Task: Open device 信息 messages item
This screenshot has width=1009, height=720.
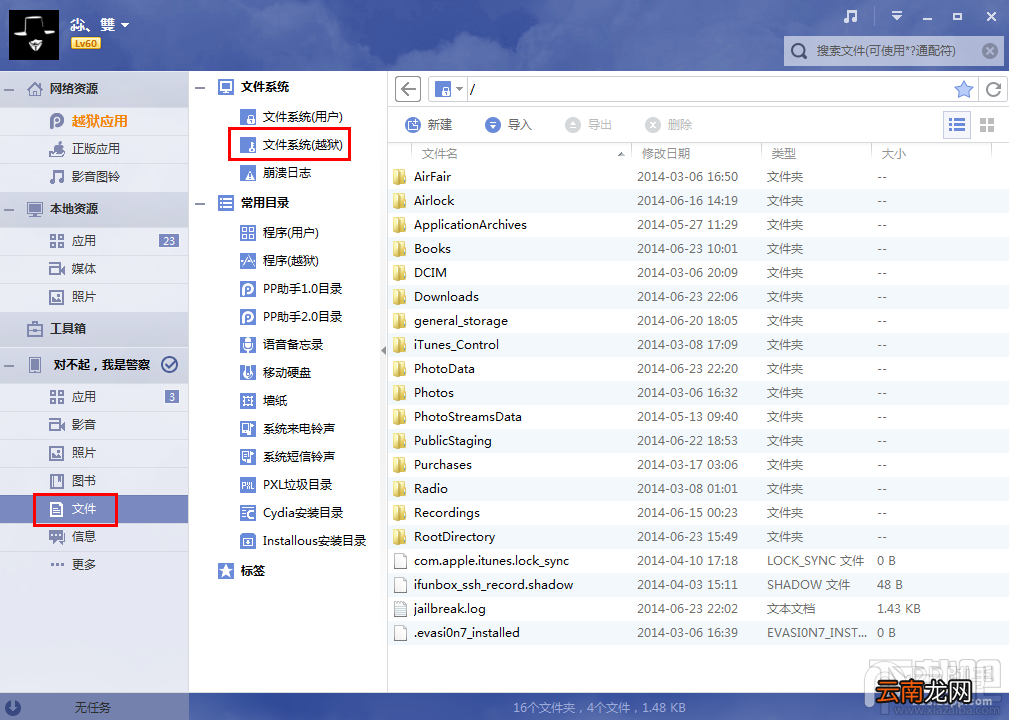Action: click(94, 537)
